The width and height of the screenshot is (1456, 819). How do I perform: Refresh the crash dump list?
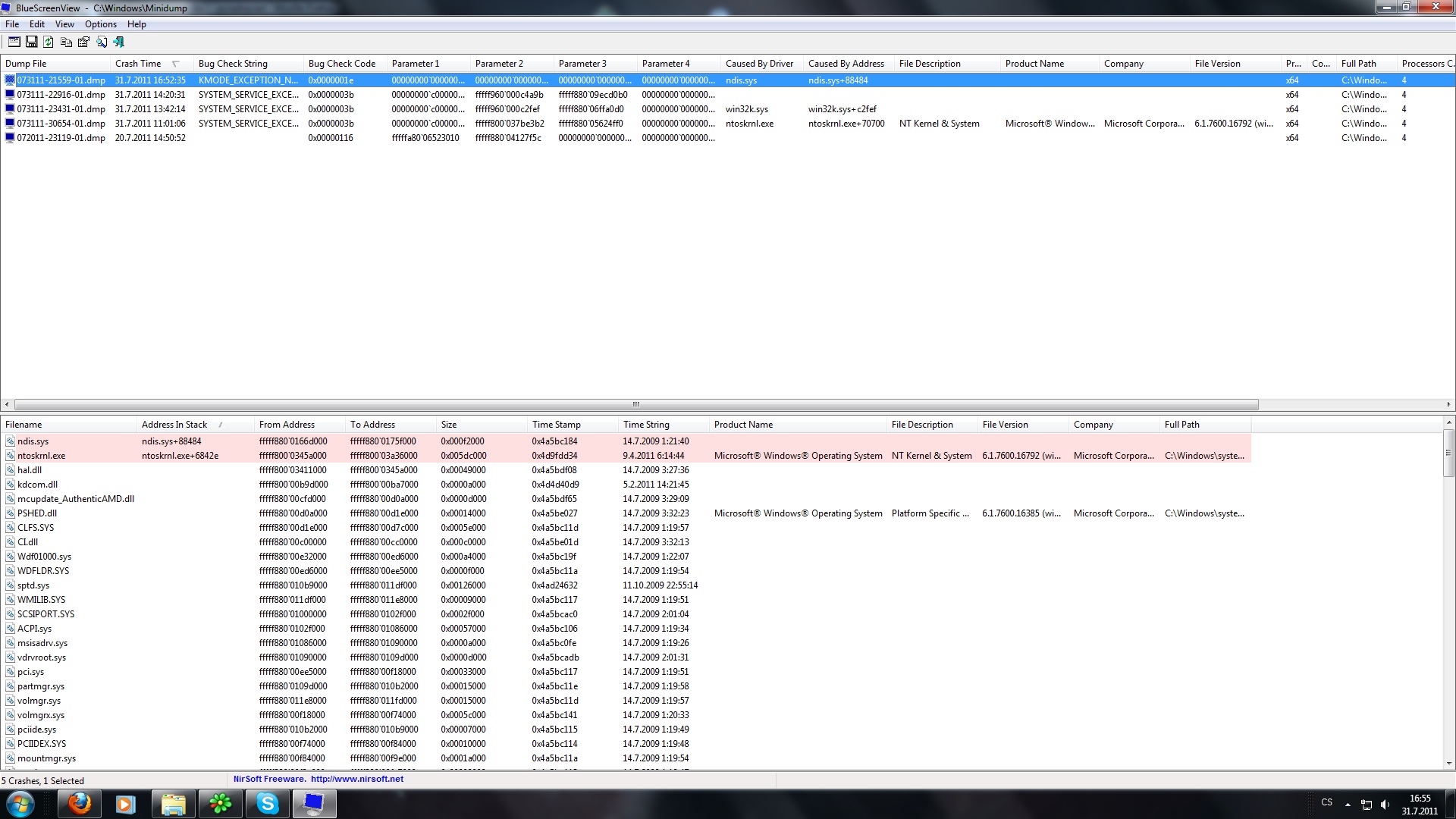click(49, 42)
